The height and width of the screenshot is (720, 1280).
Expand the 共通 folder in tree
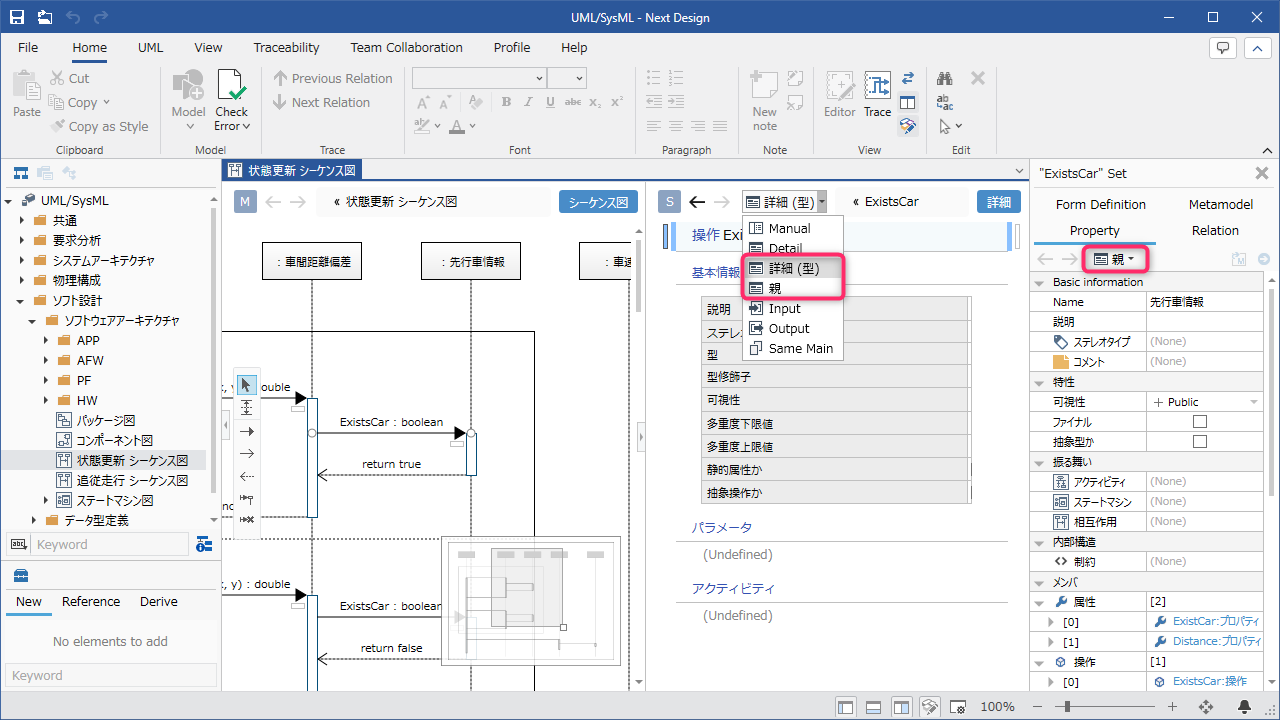pyautogui.click(x=22, y=220)
